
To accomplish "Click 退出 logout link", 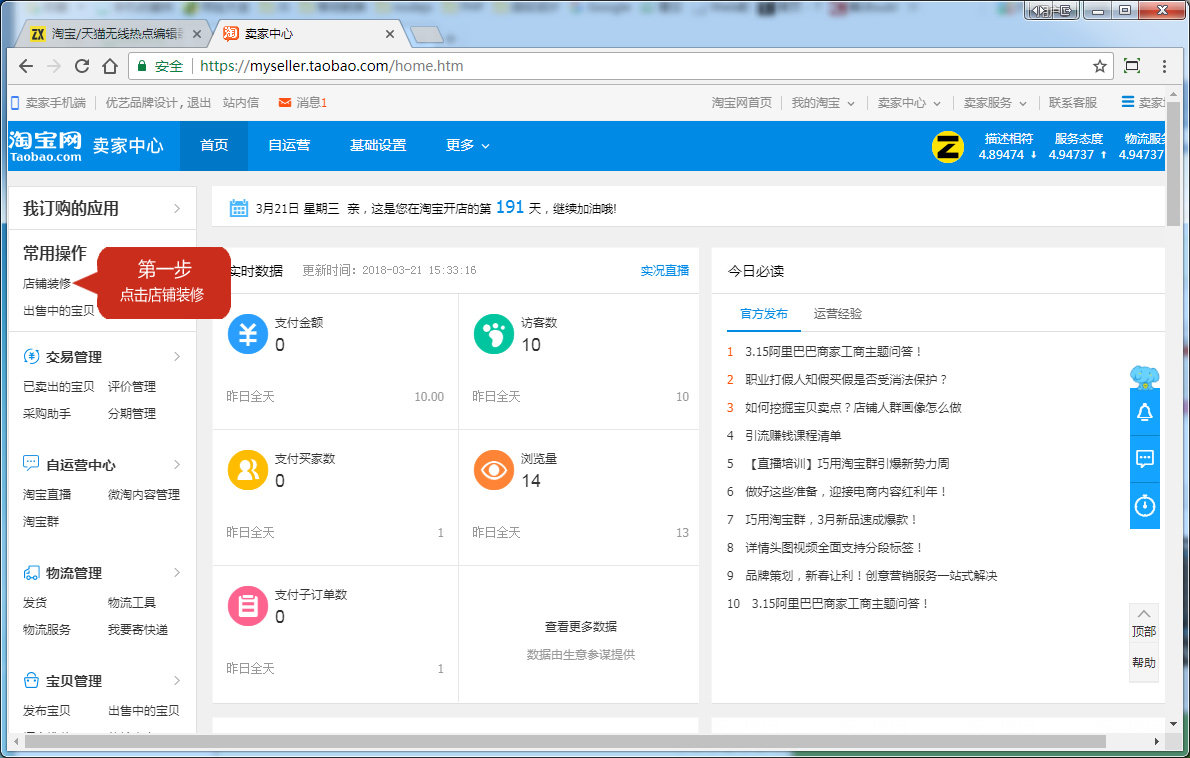I will click(x=199, y=102).
